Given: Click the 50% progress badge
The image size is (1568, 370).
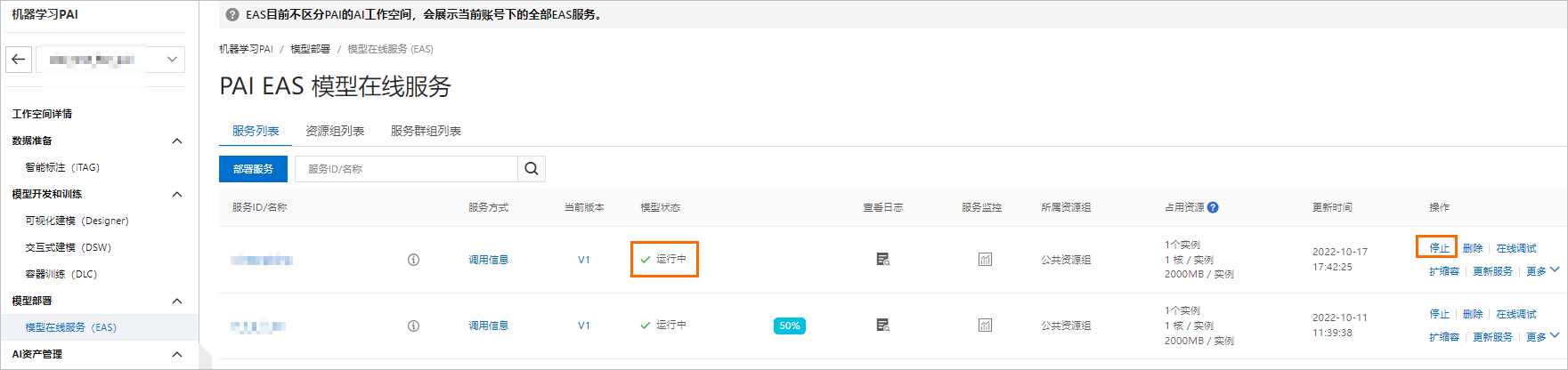Looking at the screenshot, I should point(790,326).
